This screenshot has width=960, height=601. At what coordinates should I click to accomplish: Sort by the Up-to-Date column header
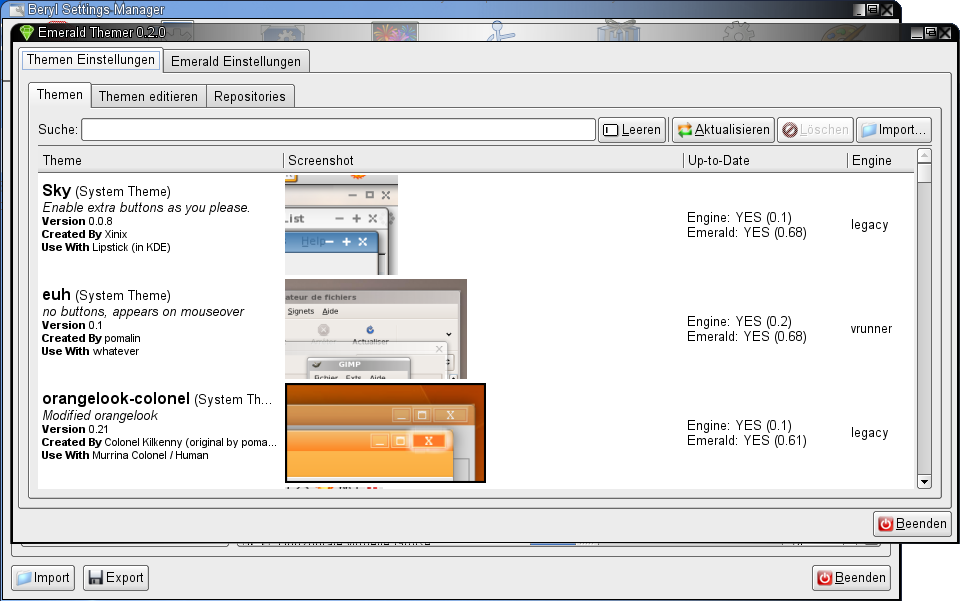(x=765, y=160)
